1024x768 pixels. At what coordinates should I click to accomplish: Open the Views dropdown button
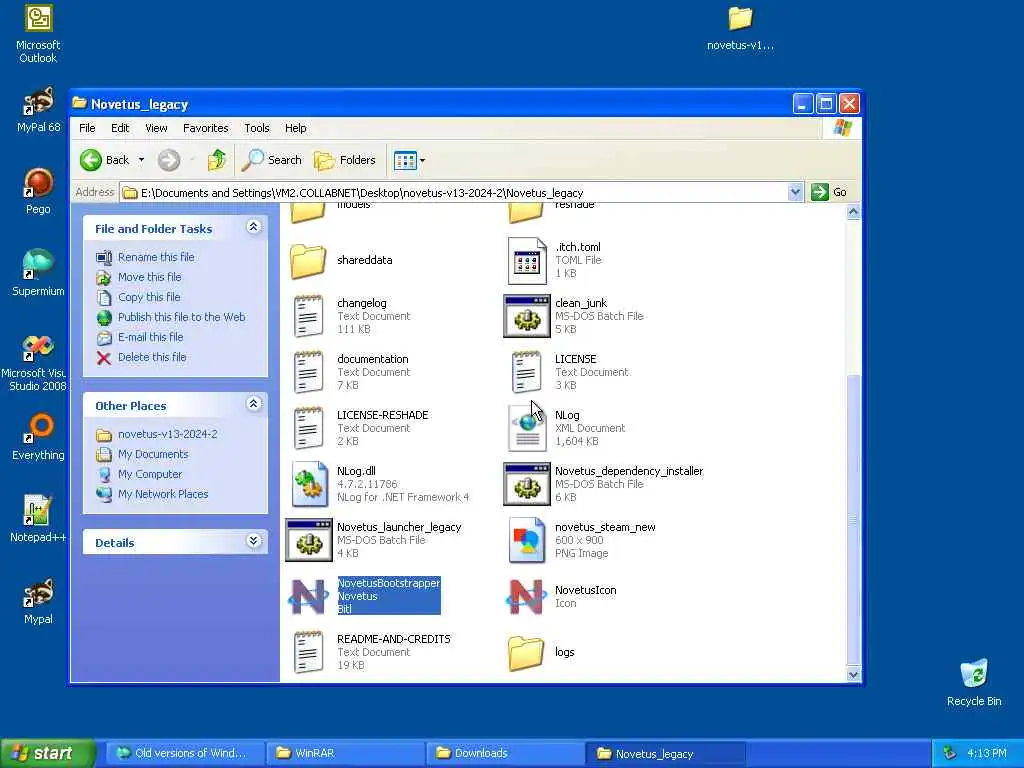(409, 160)
